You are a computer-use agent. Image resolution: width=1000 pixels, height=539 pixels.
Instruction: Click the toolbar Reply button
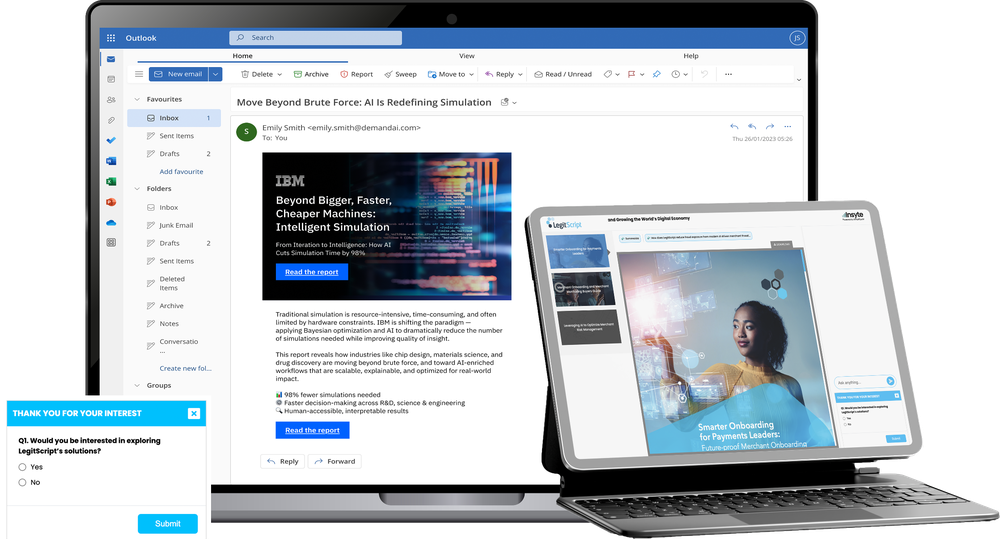[x=499, y=74]
